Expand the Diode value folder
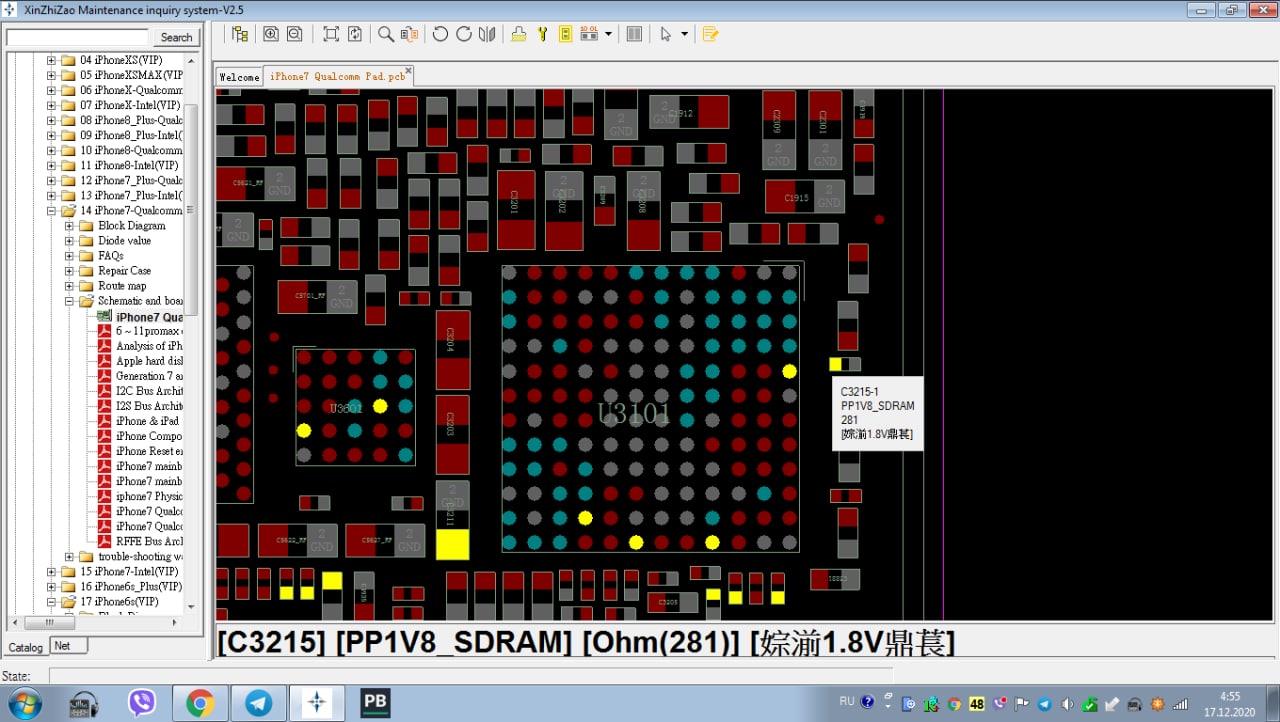This screenshot has height=722, width=1280. (x=69, y=241)
